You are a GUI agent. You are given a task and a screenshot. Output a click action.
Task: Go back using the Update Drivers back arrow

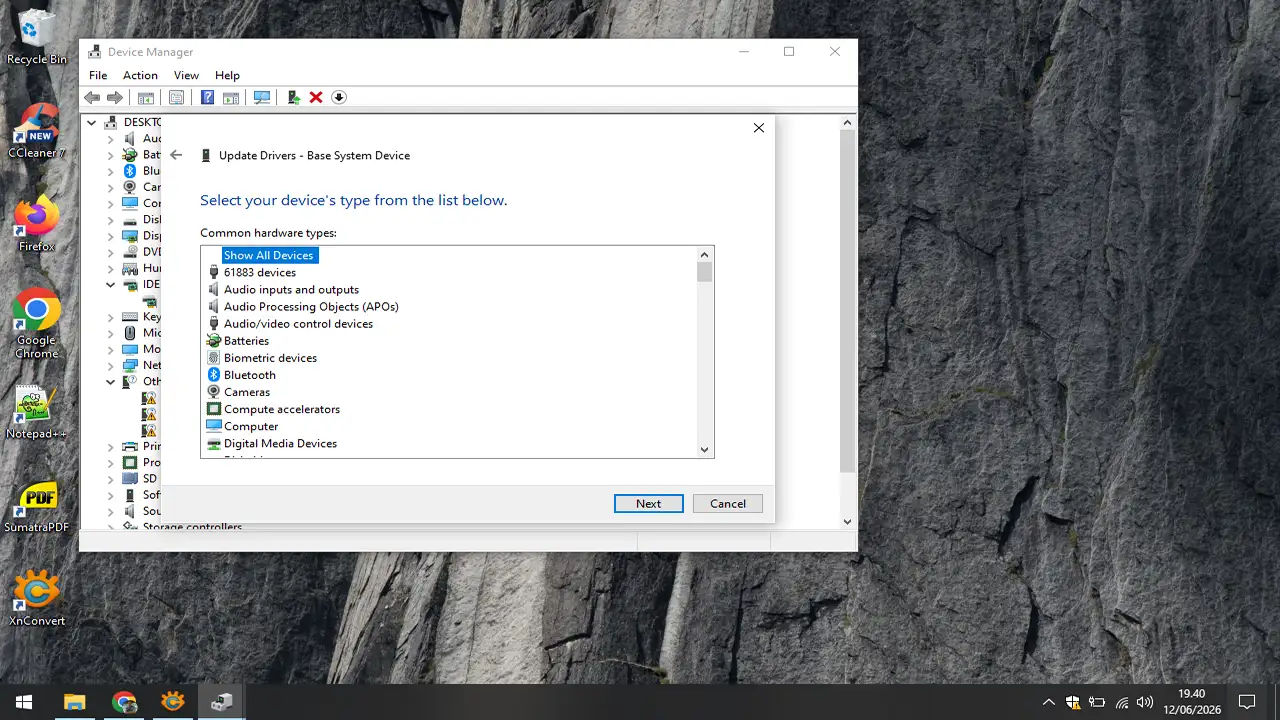[x=176, y=155]
